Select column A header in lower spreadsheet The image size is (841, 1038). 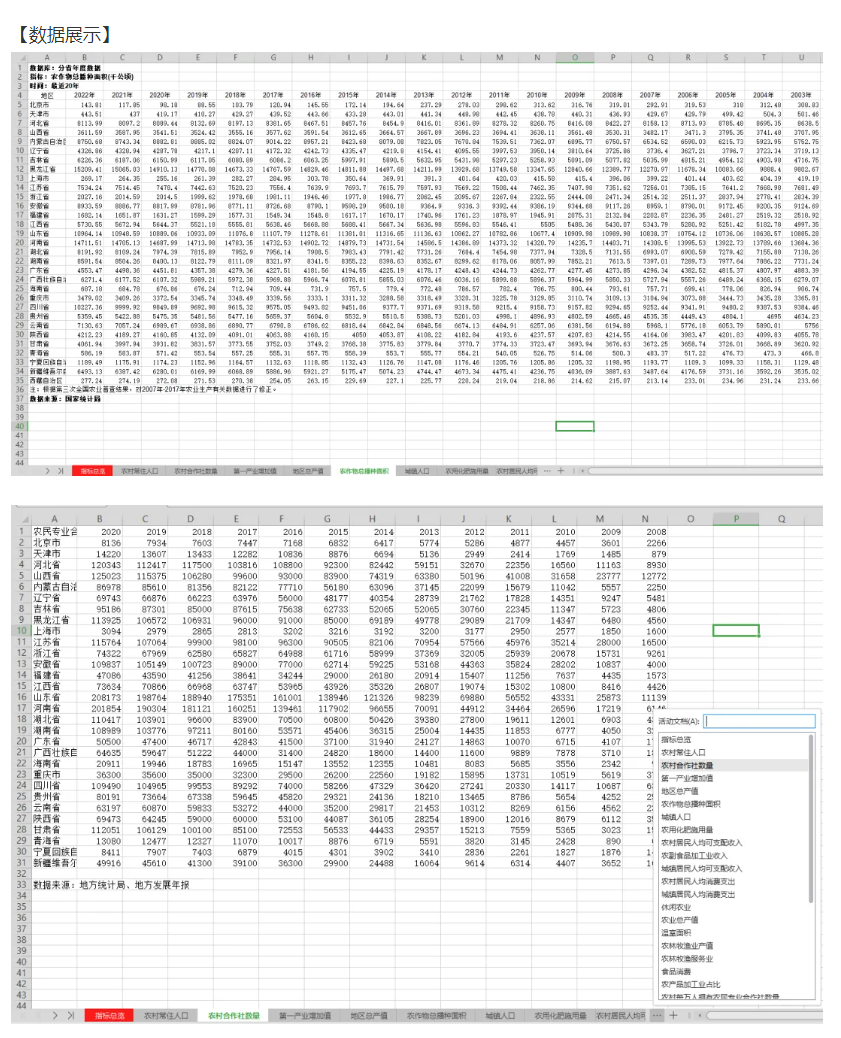[x=54, y=519]
